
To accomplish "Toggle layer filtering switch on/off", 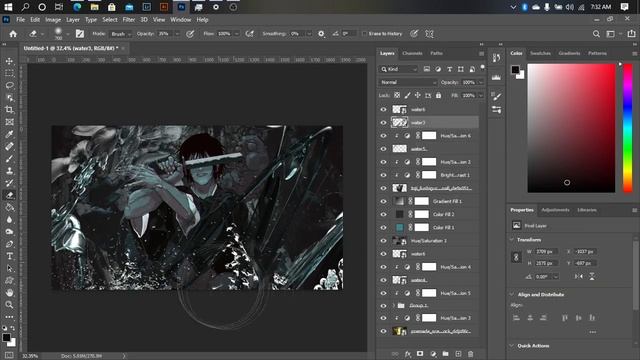I will tap(482, 68).
